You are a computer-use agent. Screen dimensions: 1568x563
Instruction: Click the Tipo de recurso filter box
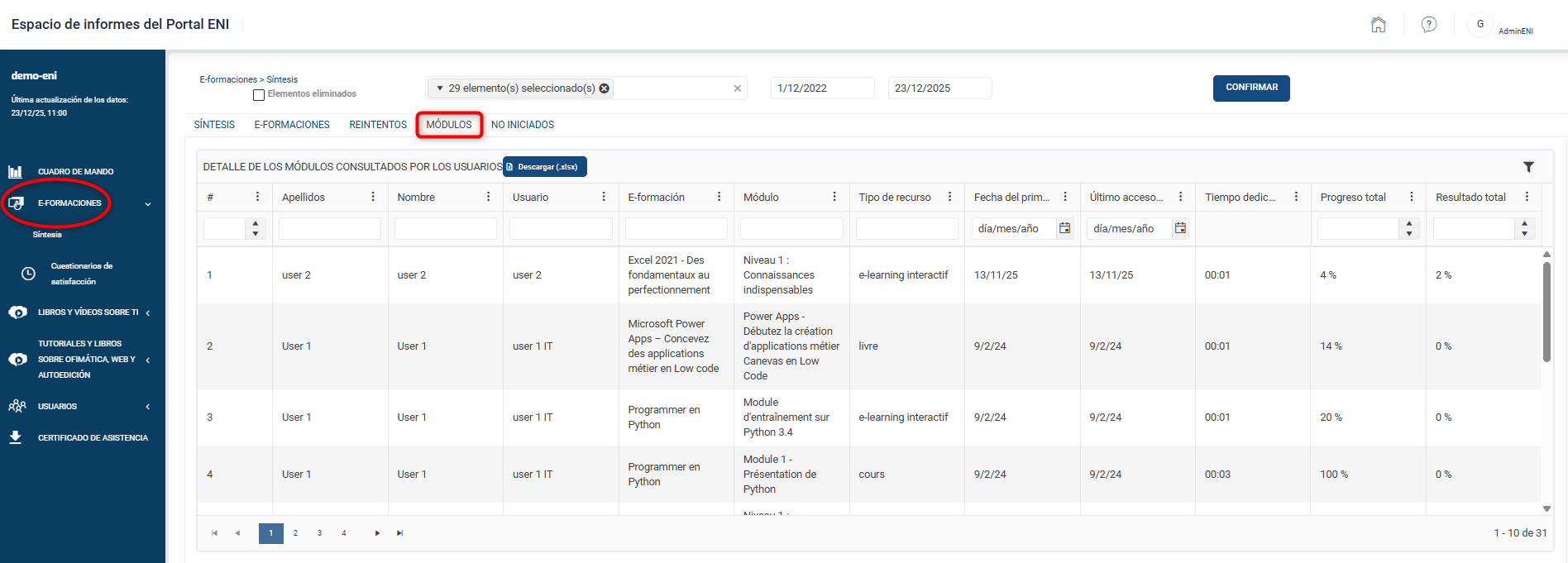tap(907, 228)
